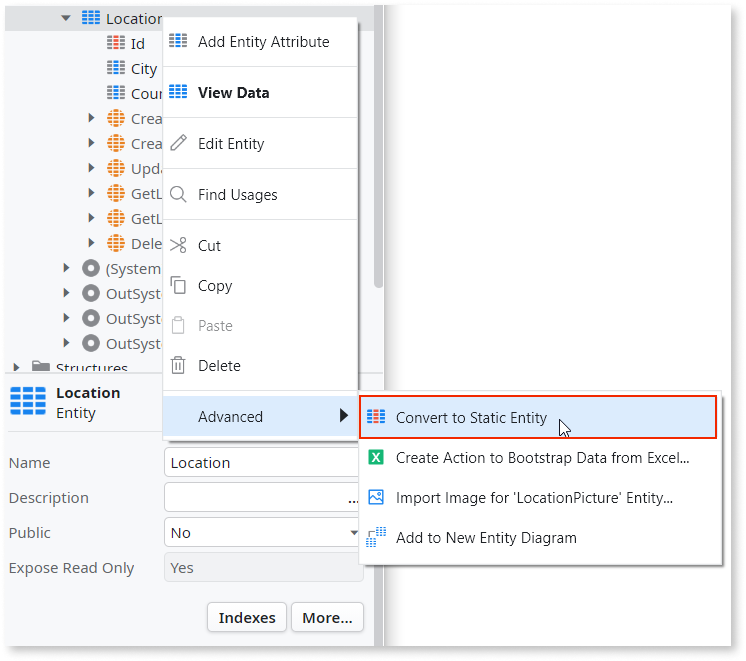The image size is (746, 661).
Task: Click the Excel bootstrap icon in submenu
Action: (x=377, y=458)
